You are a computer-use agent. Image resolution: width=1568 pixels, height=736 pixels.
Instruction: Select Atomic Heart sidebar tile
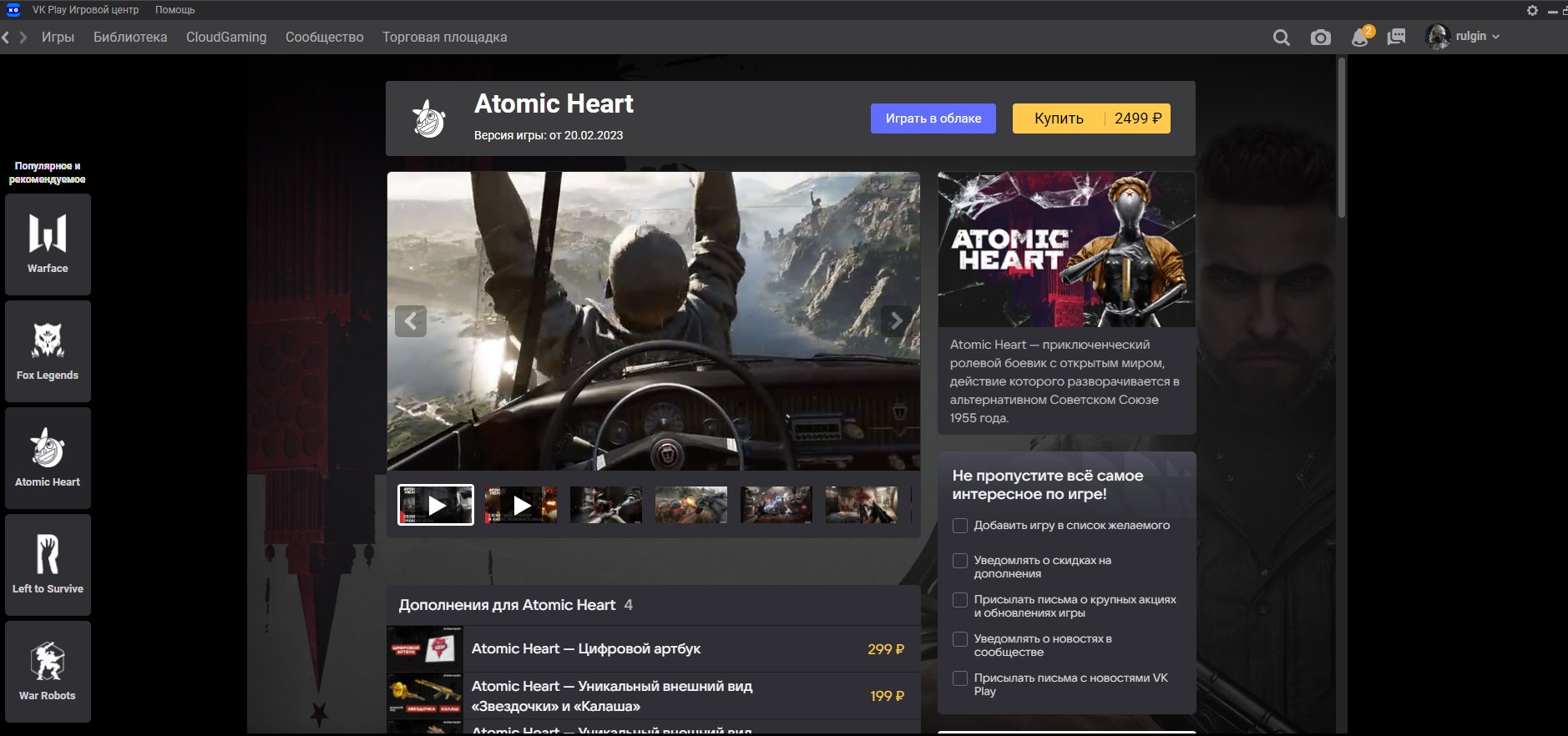pyautogui.click(x=48, y=458)
